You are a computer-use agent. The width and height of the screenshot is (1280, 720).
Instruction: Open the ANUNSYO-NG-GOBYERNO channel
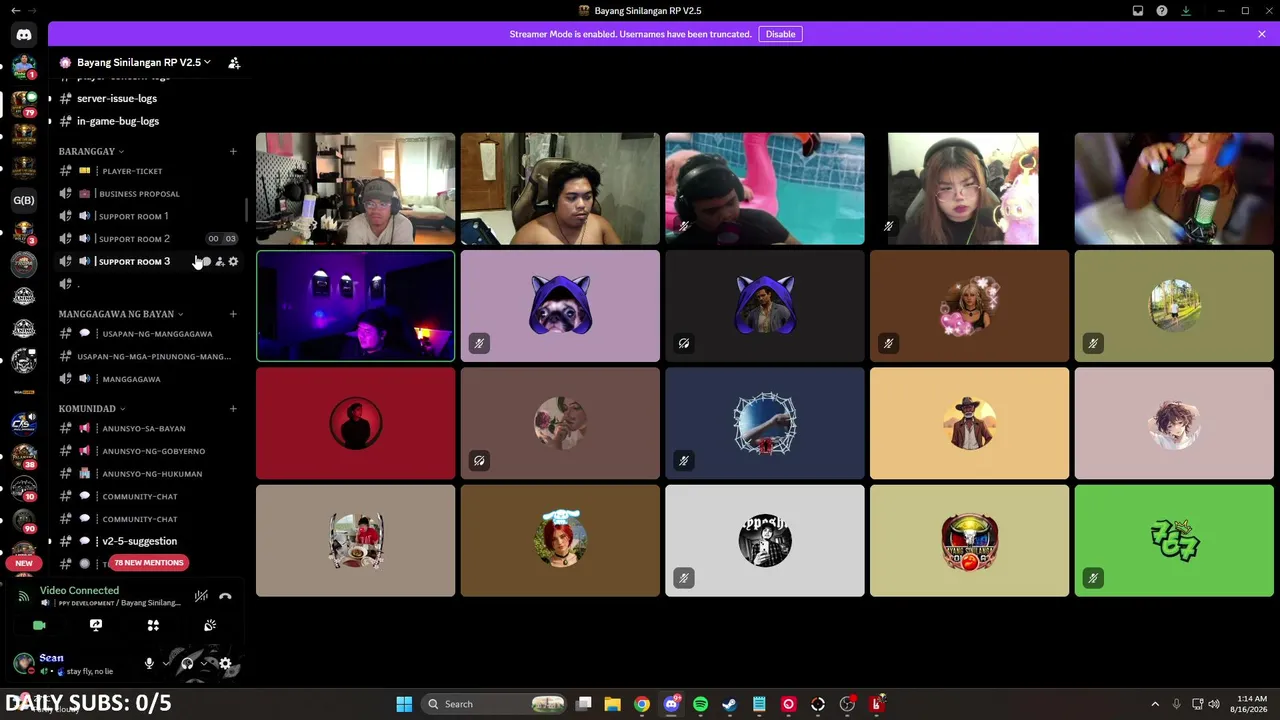tap(148, 451)
